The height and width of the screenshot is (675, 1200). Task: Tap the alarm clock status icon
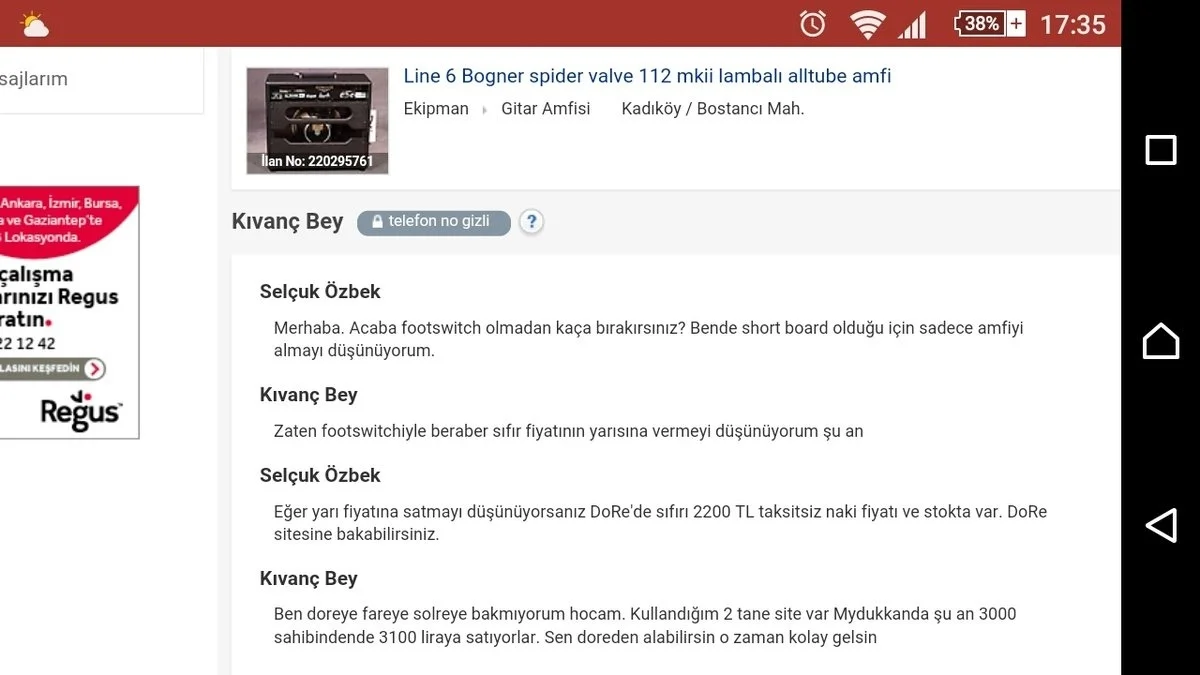[813, 24]
